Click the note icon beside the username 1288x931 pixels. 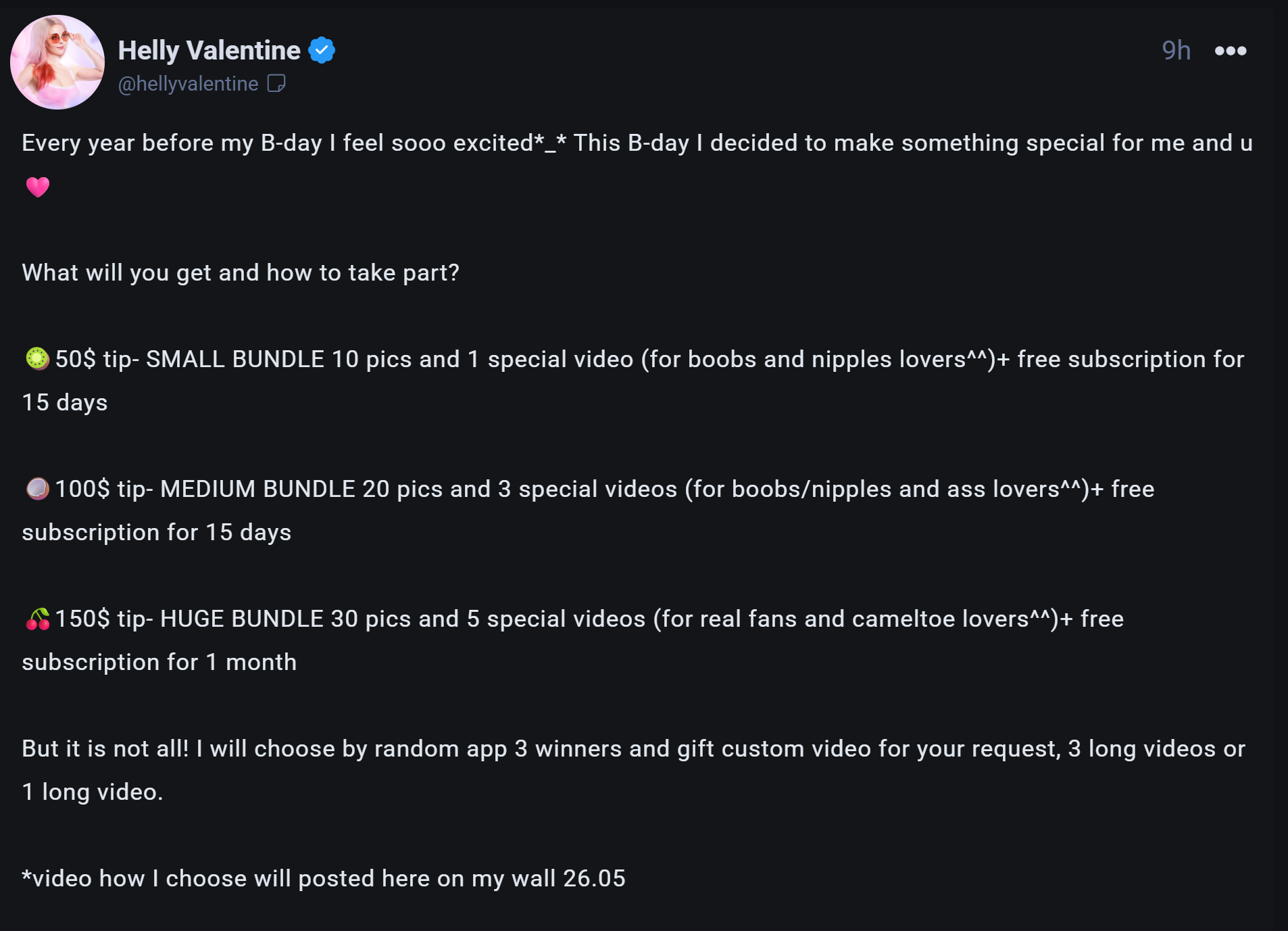pyautogui.click(x=276, y=83)
